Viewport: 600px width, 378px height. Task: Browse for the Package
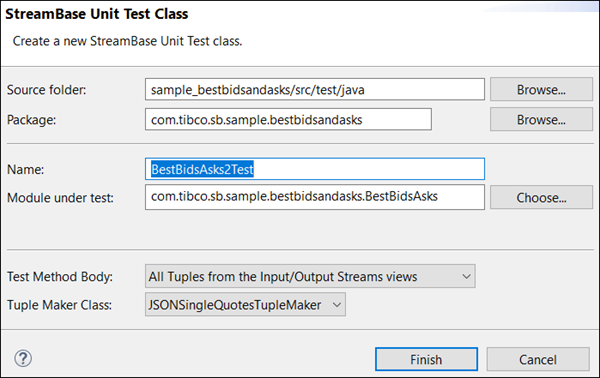[541, 119]
